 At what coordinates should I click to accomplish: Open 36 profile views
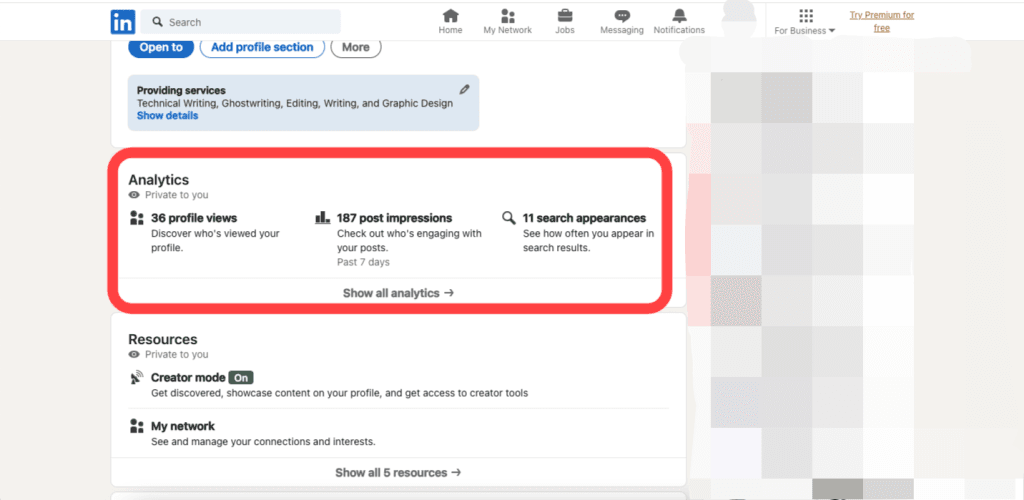tap(194, 218)
